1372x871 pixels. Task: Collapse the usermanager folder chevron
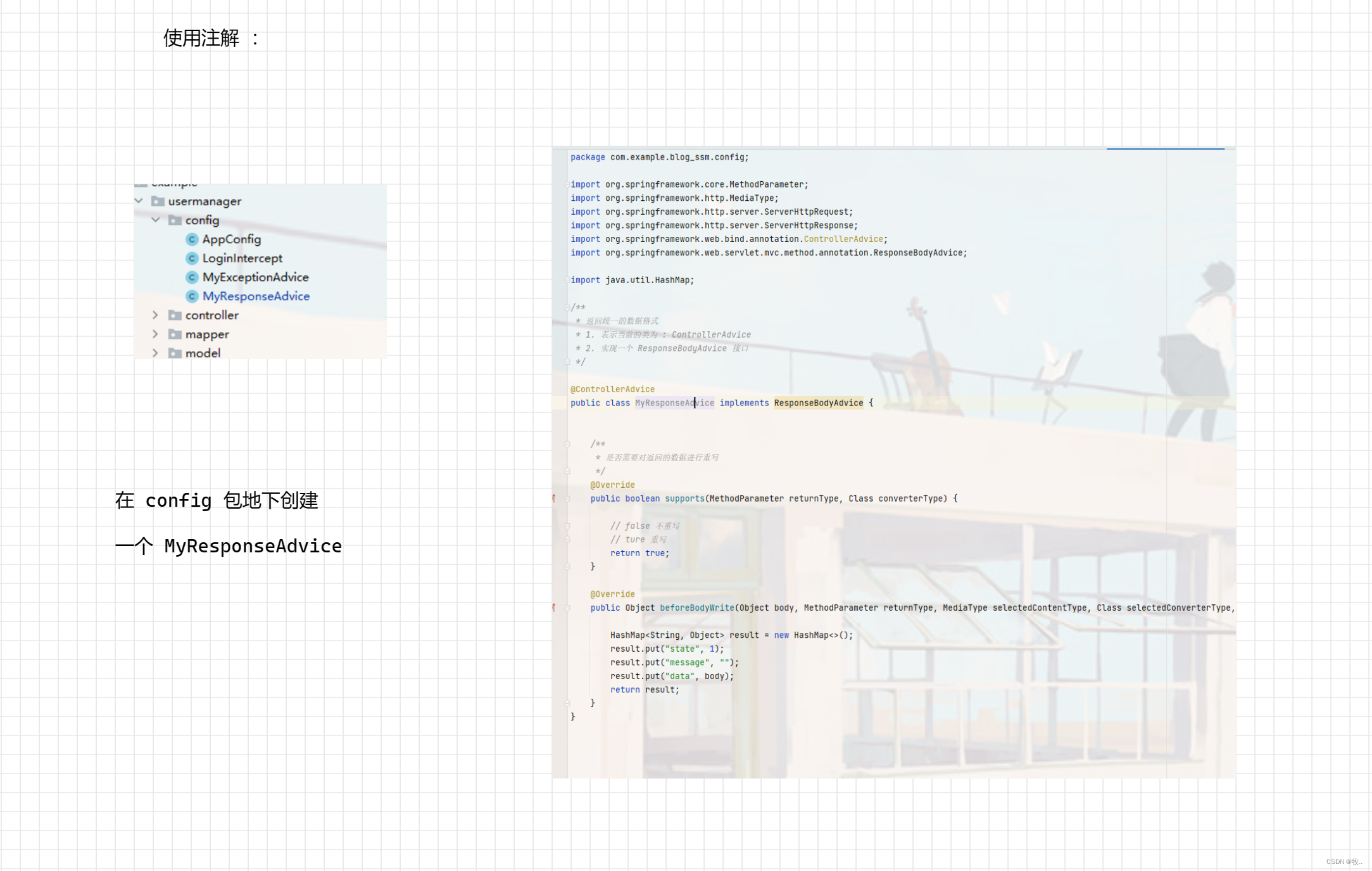click(x=139, y=201)
